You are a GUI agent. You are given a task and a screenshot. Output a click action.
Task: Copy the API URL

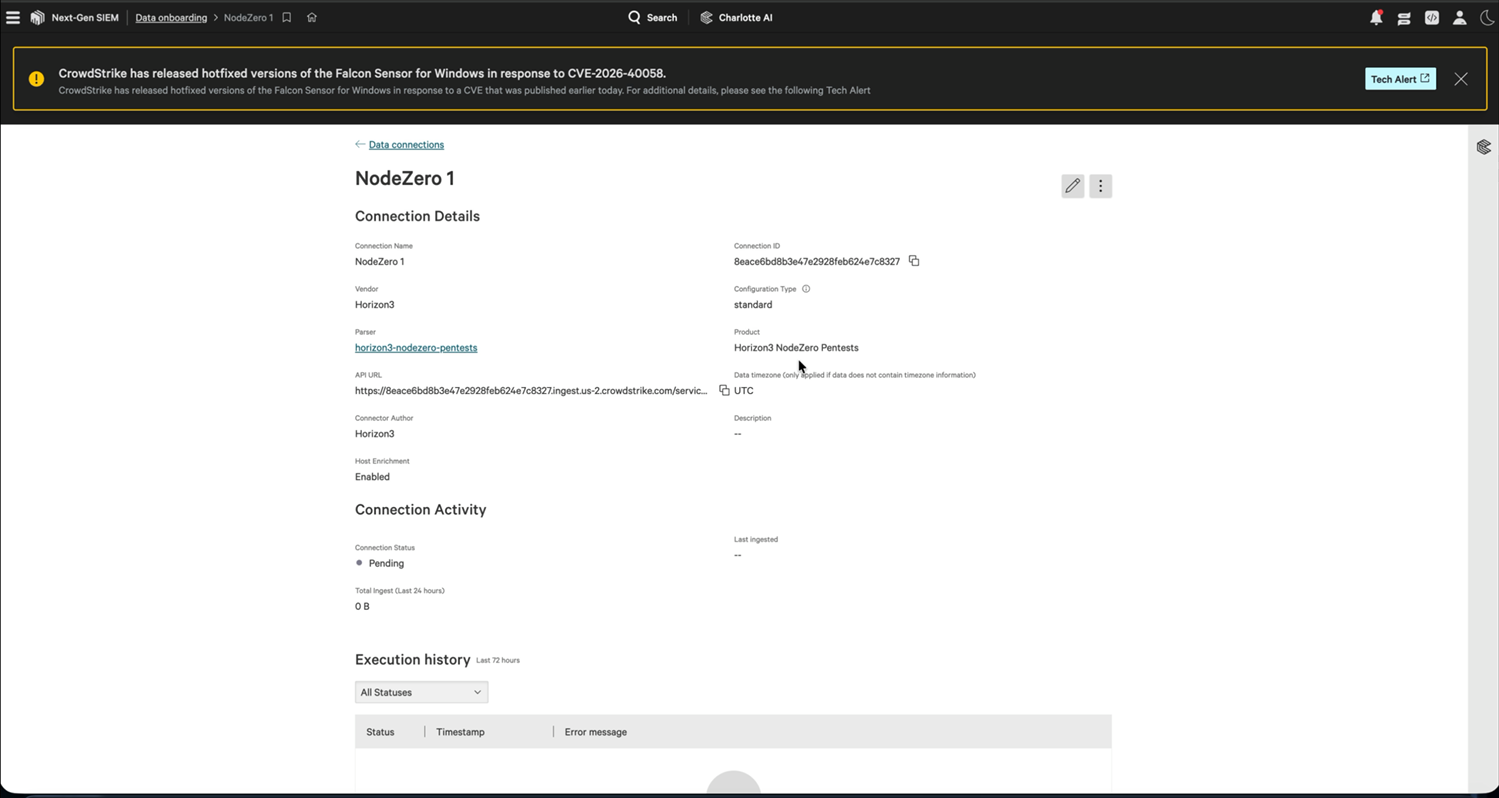click(724, 391)
